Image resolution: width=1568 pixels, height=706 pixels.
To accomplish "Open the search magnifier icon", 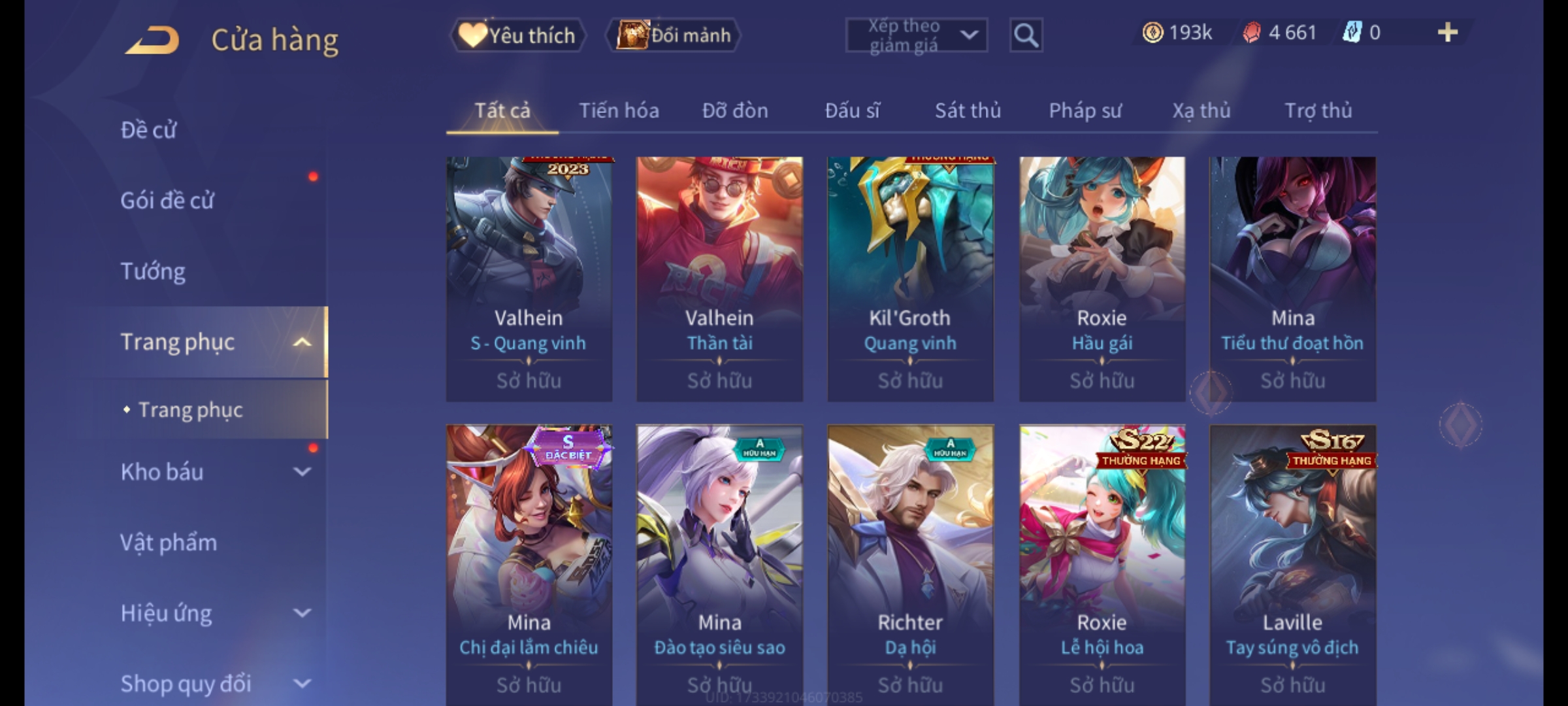I will (1026, 35).
